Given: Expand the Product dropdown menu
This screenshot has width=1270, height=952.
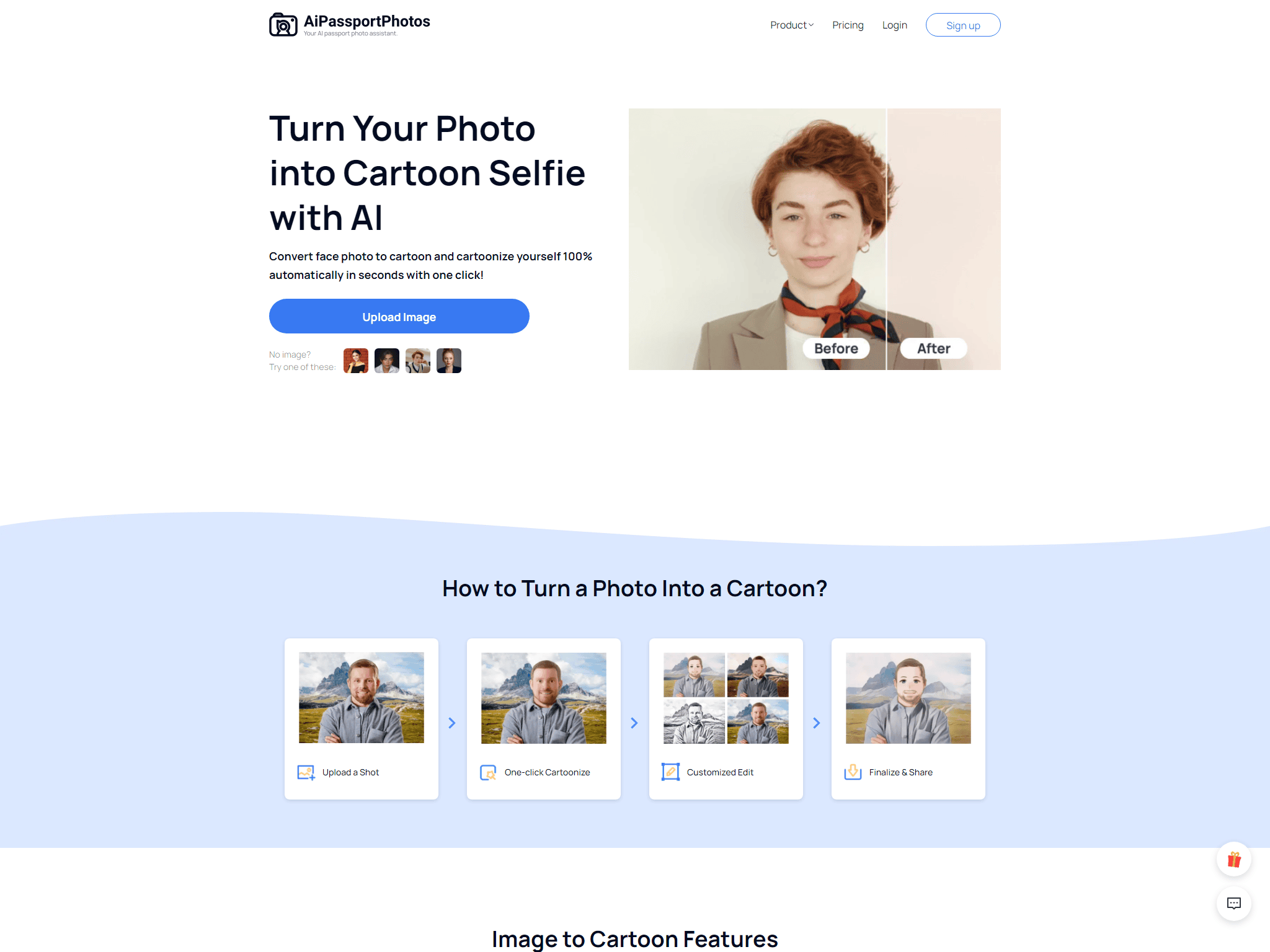Looking at the screenshot, I should click(791, 25).
